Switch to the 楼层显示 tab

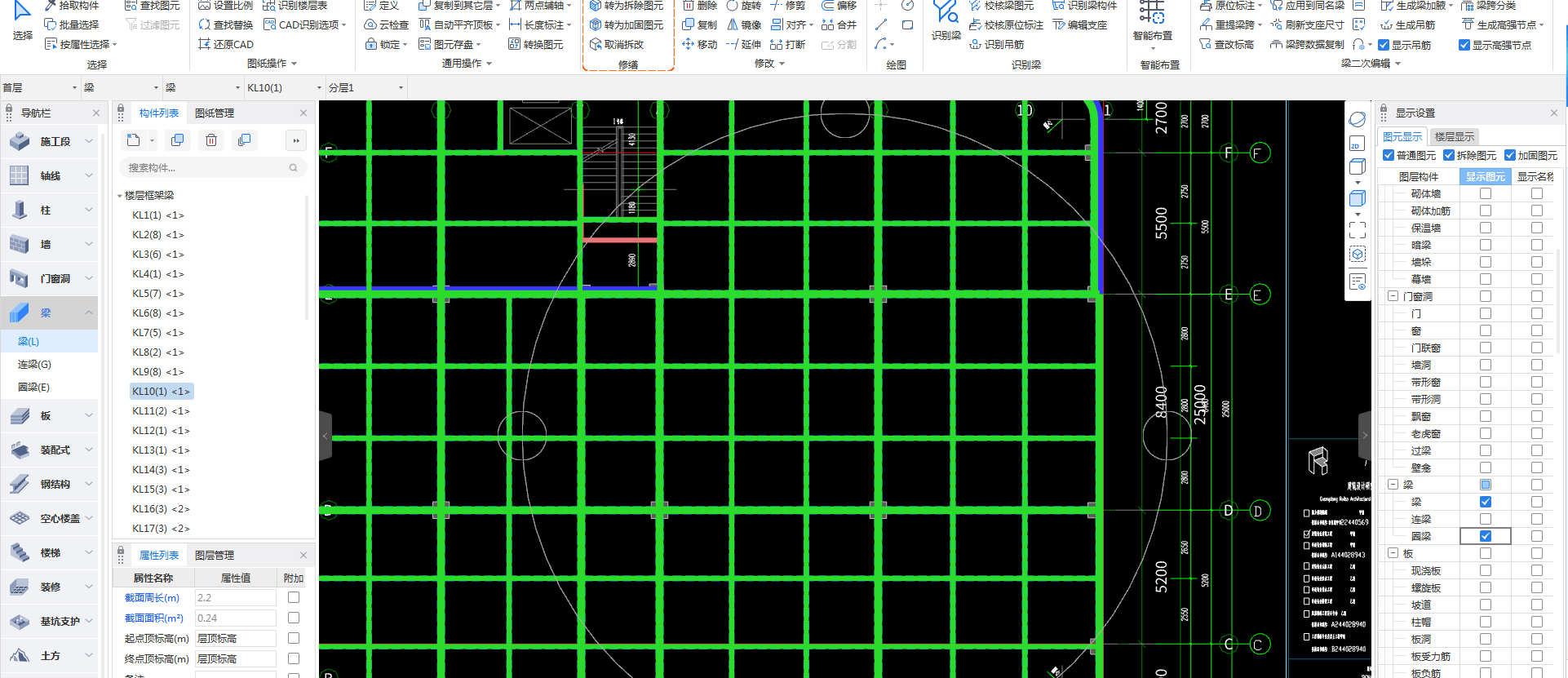[1455, 137]
